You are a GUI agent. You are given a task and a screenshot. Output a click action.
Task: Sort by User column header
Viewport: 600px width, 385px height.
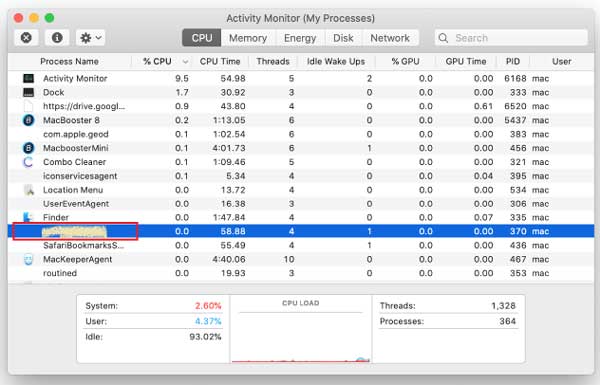[561, 61]
